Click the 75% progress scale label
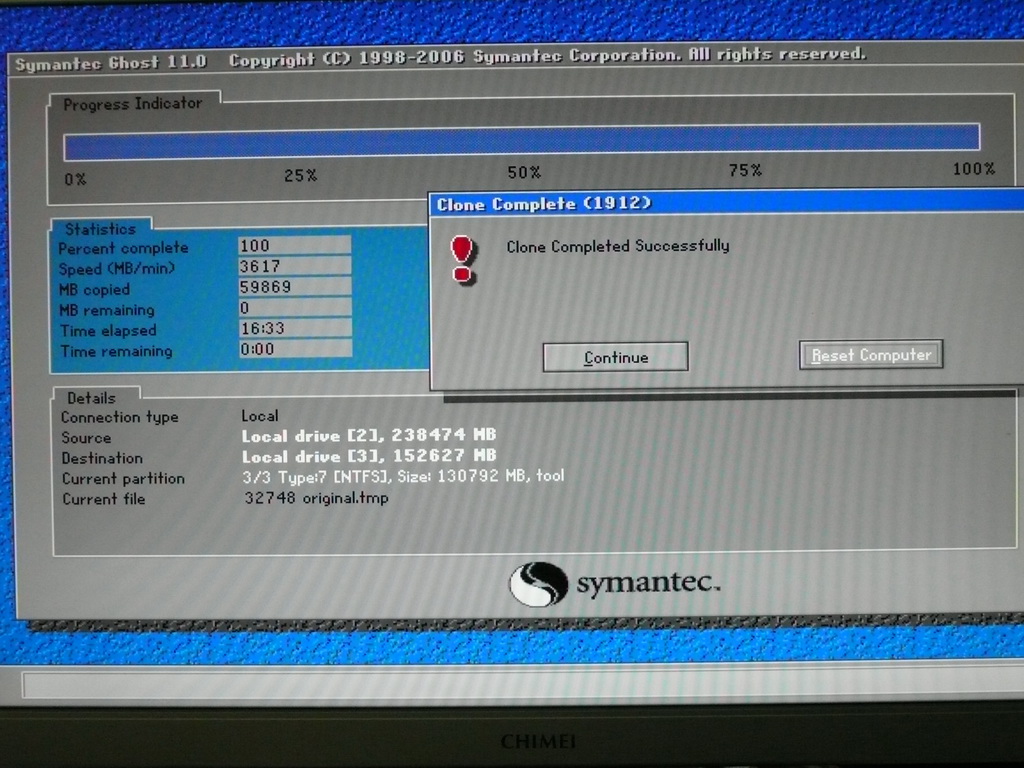The height and width of the screenshot is (768, 1024). tap(745, 170)
